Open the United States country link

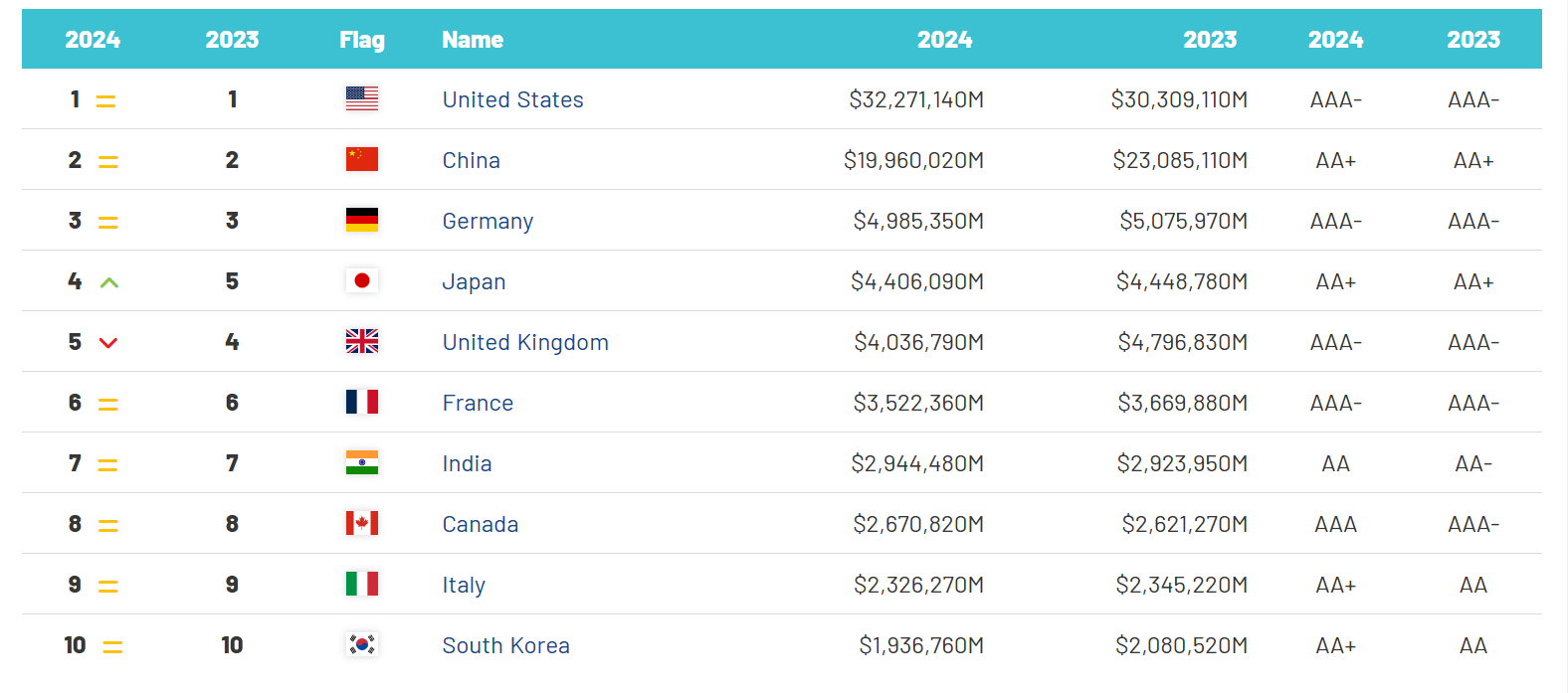[512, 99]
